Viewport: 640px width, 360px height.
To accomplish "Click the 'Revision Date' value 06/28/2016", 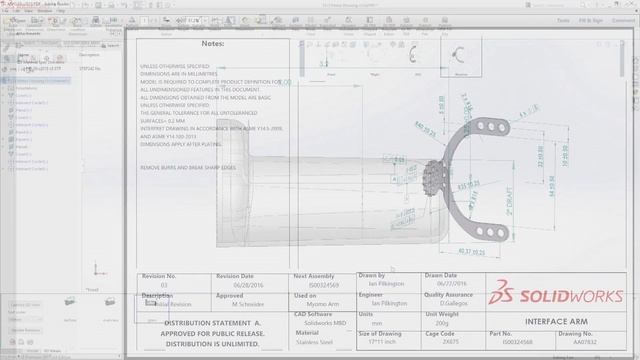I will (248, 285).
